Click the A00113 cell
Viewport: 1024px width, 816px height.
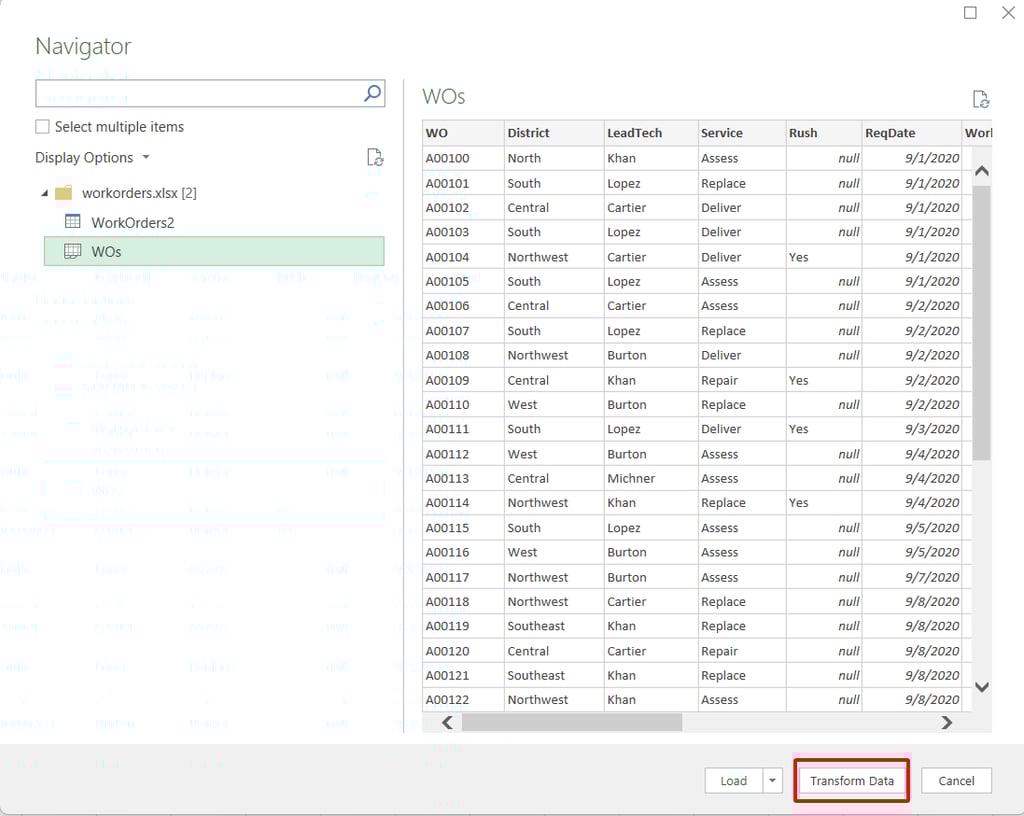463,479
